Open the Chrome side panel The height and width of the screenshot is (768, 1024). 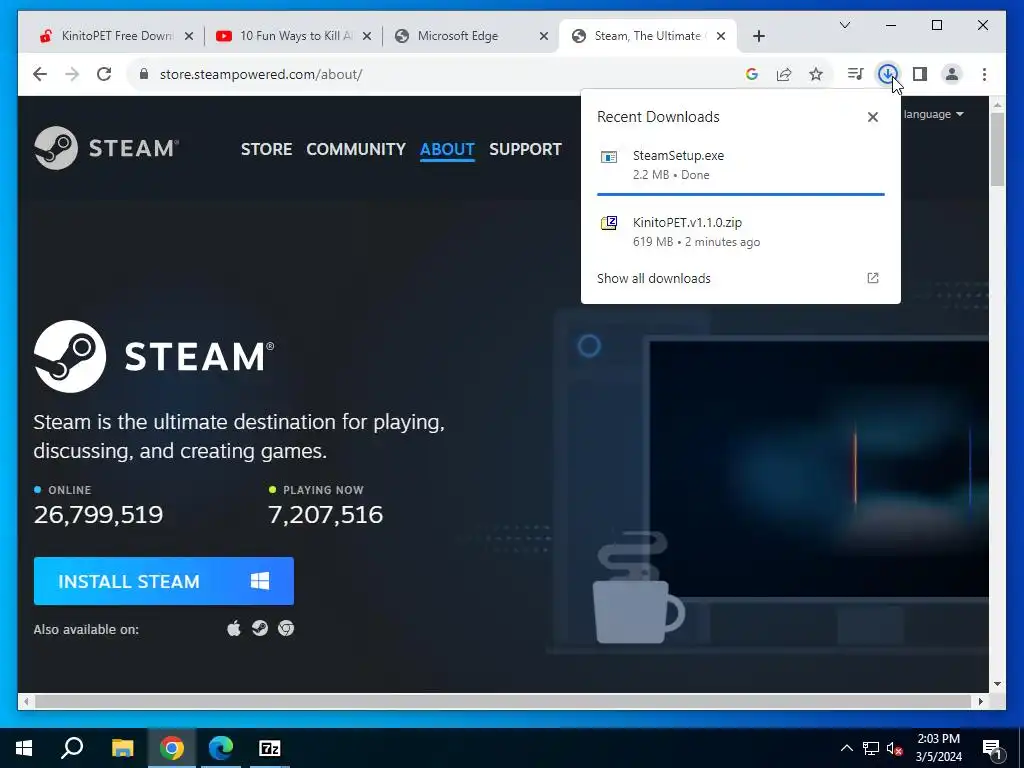tap(920, 74)
